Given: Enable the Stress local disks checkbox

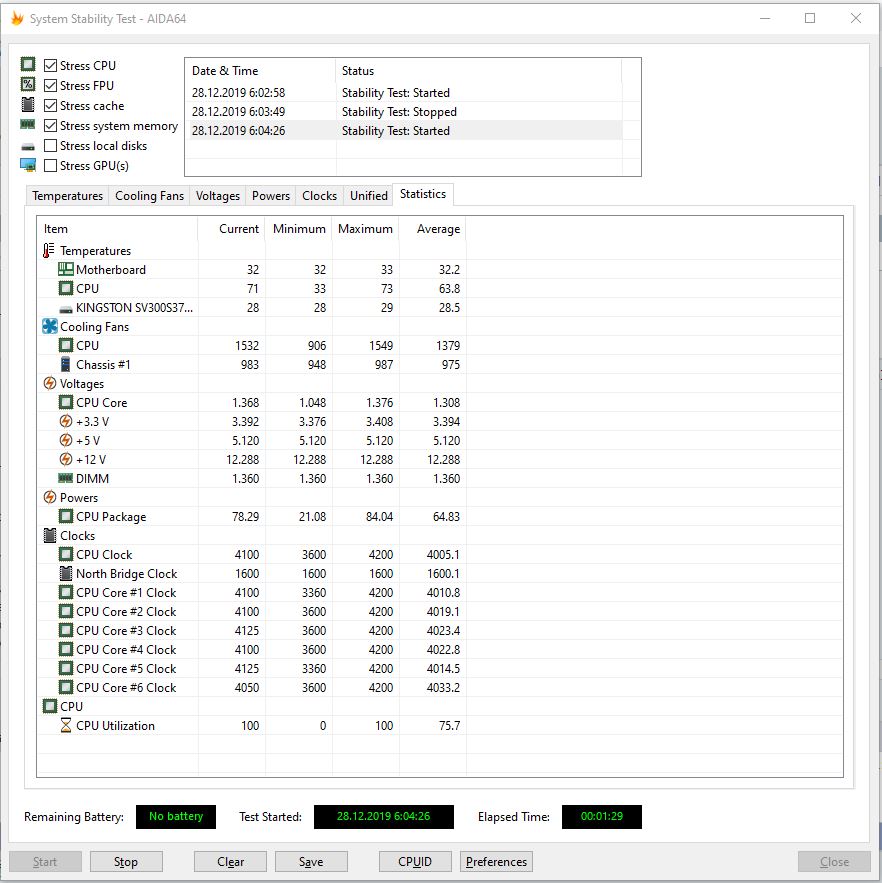Looking at the screenshot, I should (x=50, y=145).
